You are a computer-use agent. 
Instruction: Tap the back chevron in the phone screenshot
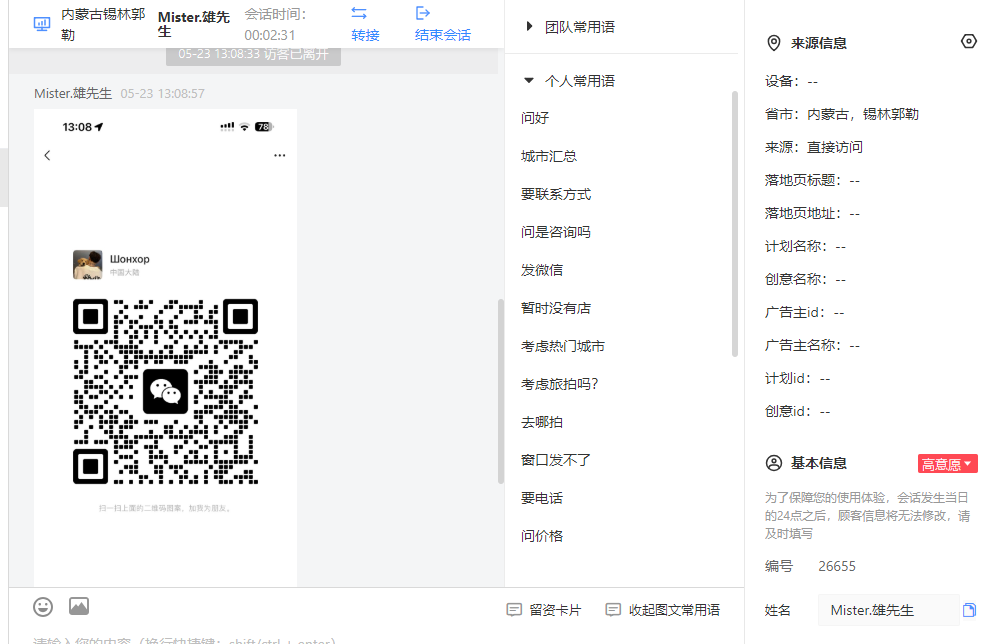click(47, 155)
